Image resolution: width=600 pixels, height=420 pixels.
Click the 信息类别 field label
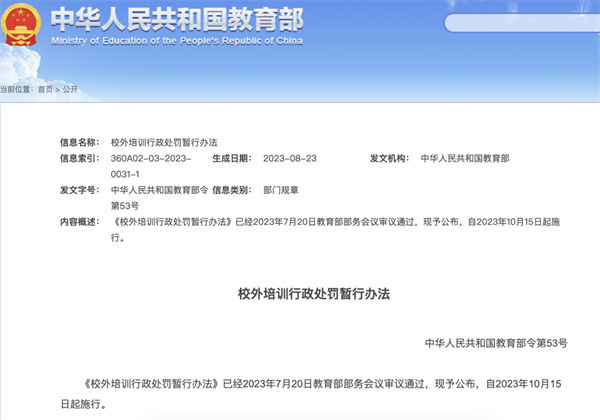click(x=232, y=190)
